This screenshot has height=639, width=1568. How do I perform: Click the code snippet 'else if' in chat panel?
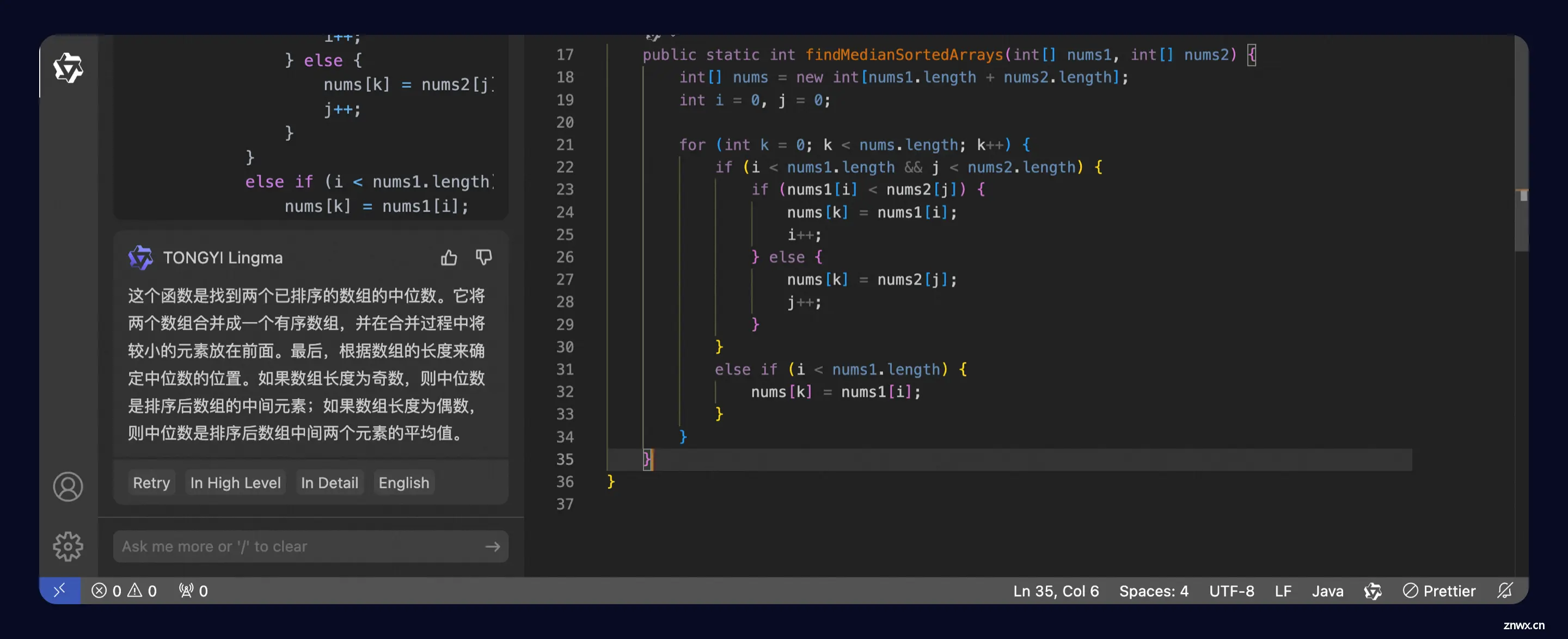click(x=279, y=181)
